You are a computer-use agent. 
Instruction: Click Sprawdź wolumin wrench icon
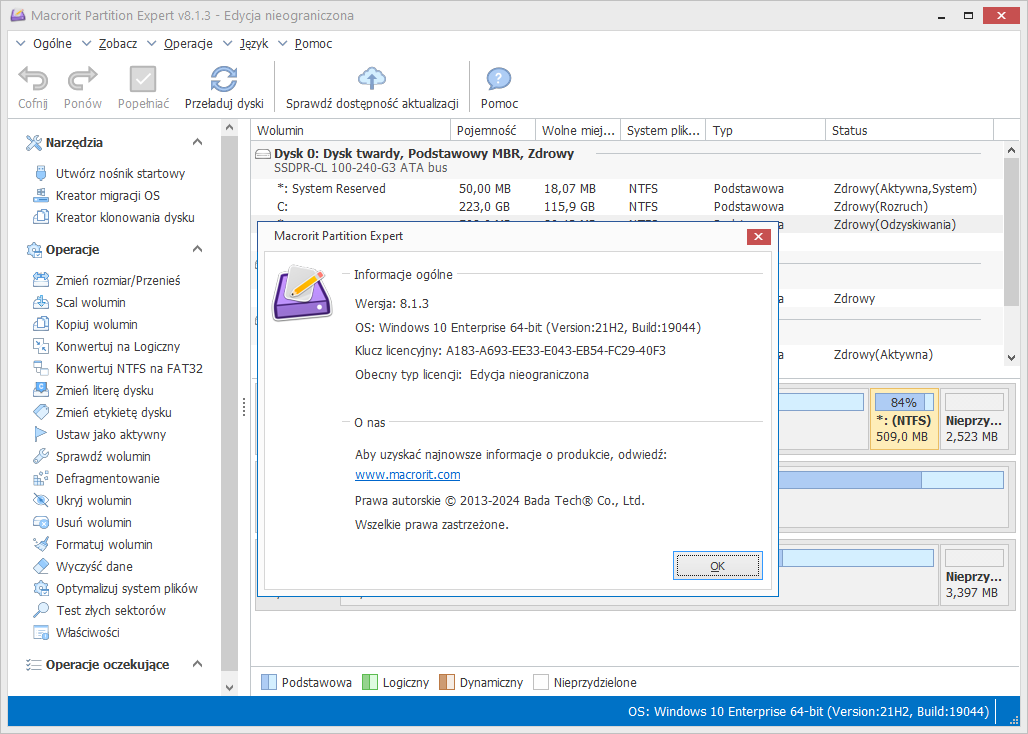(x=41, y=456)
